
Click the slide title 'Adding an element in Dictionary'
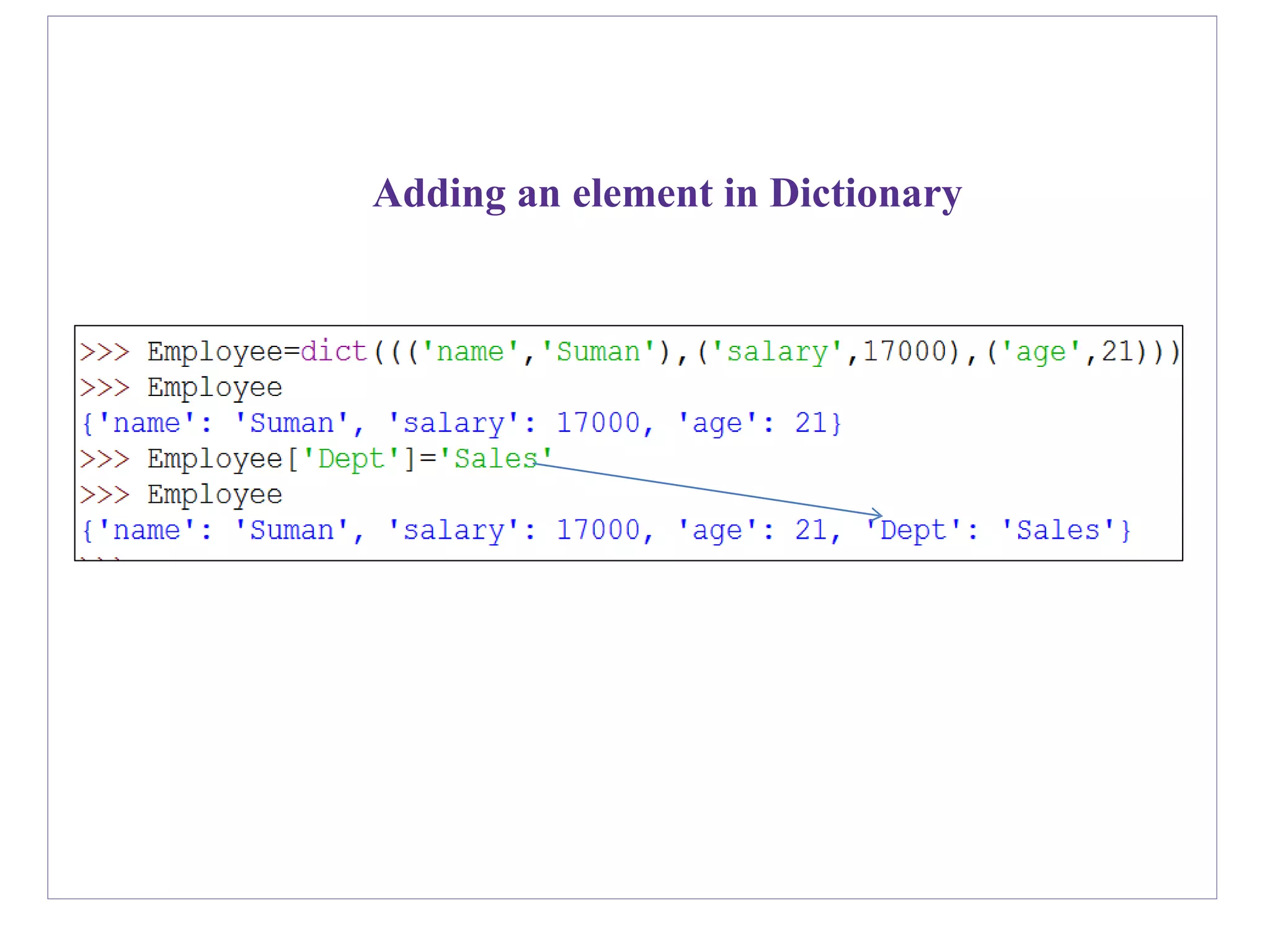pos(667,193)
